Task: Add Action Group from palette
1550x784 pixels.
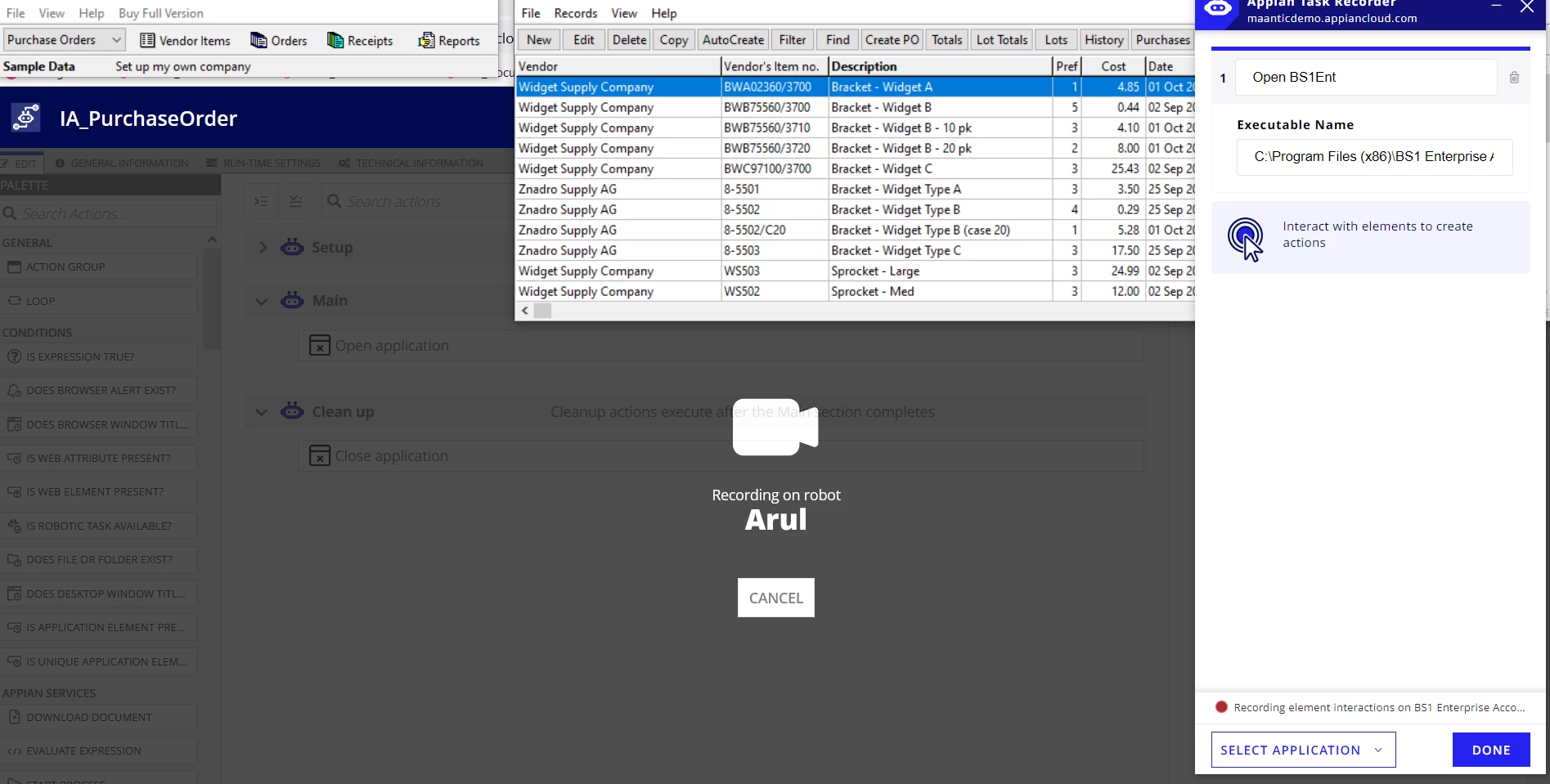Action: 98,267
